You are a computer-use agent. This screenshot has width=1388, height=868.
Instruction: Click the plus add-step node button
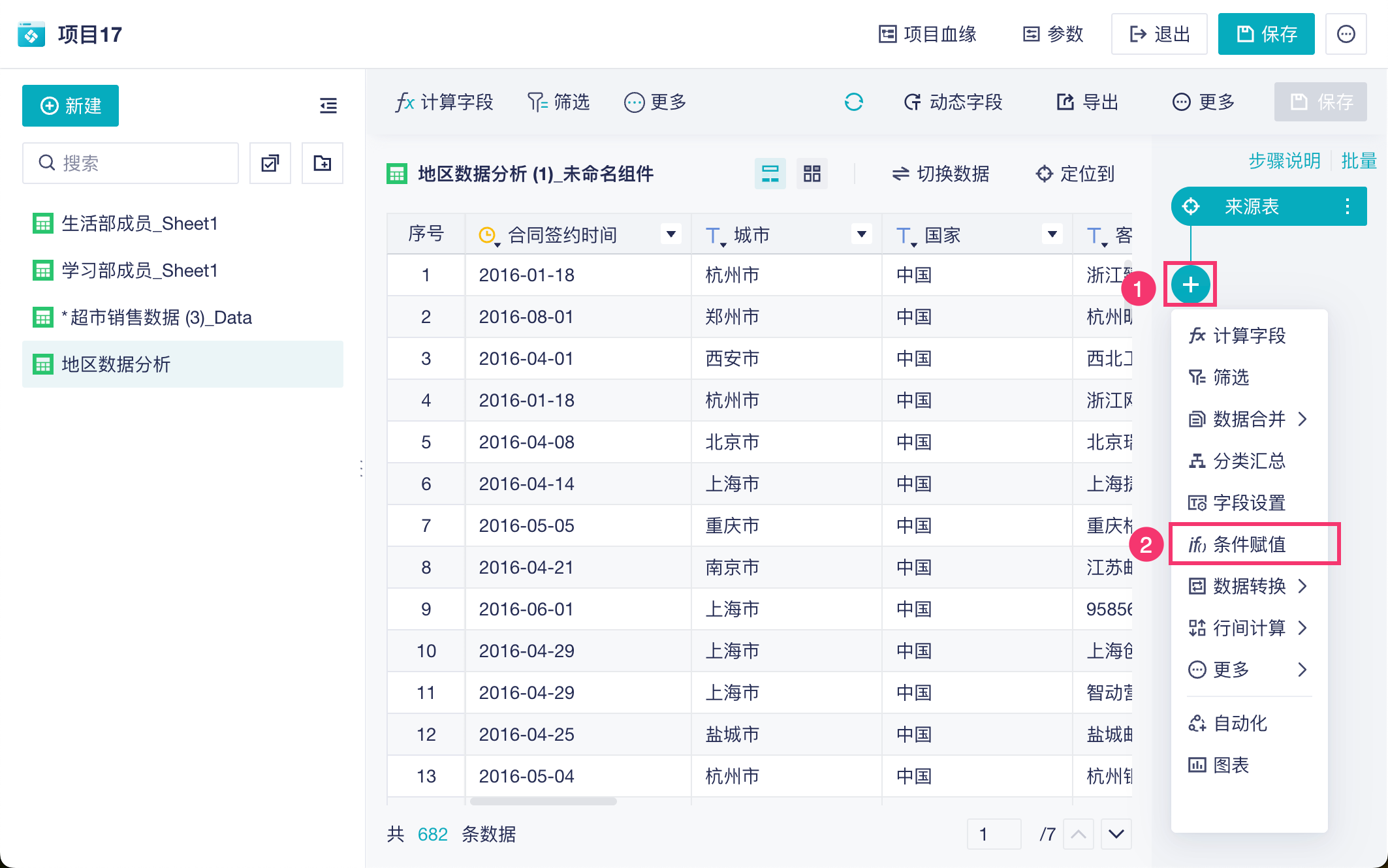pos(1190,285)
